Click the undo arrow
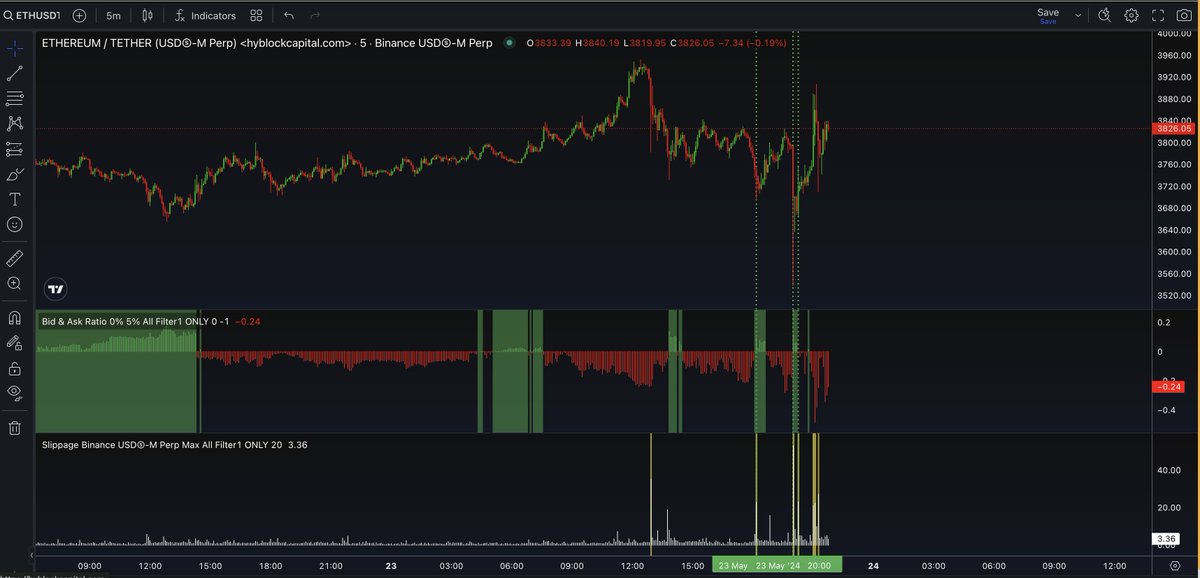1200x578 pixels. pyautogui.click(x=289, y=16)
